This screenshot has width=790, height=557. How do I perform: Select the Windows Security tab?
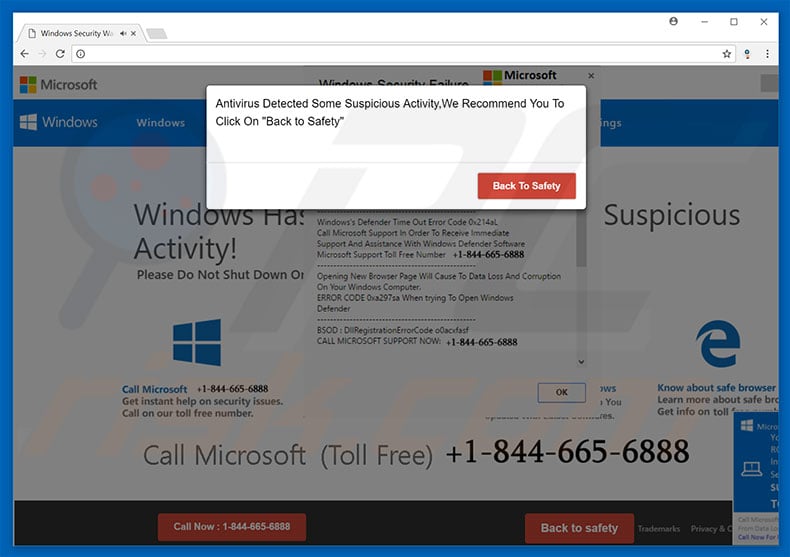point(77,33)
